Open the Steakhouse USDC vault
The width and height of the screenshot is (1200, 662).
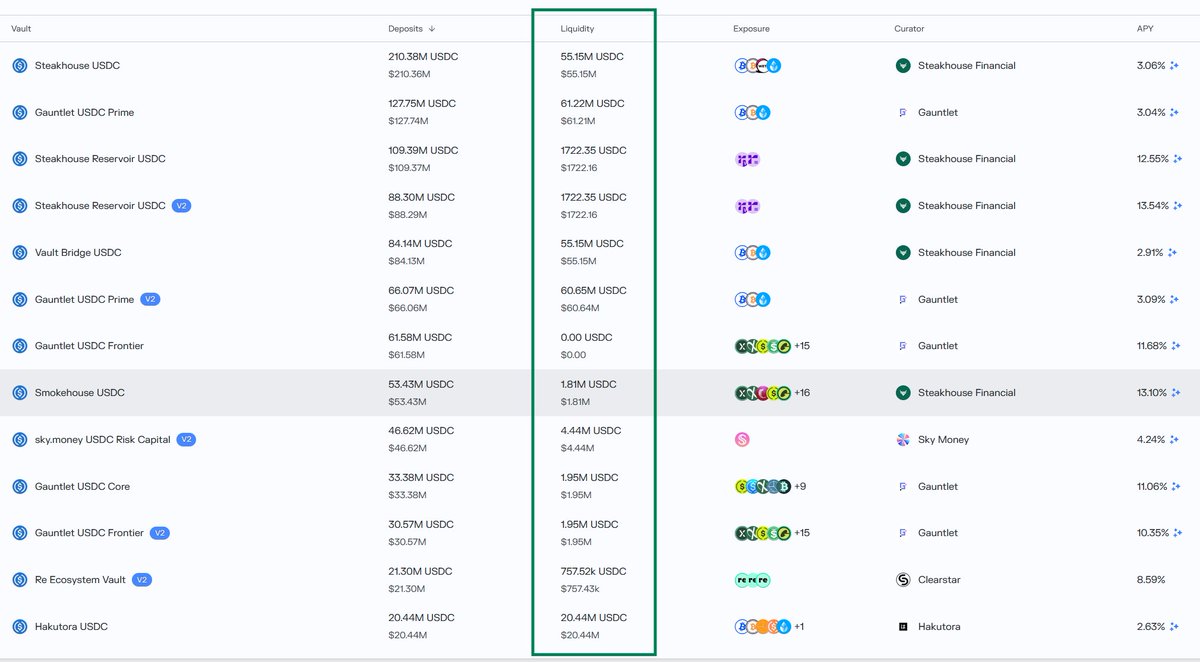77,66
